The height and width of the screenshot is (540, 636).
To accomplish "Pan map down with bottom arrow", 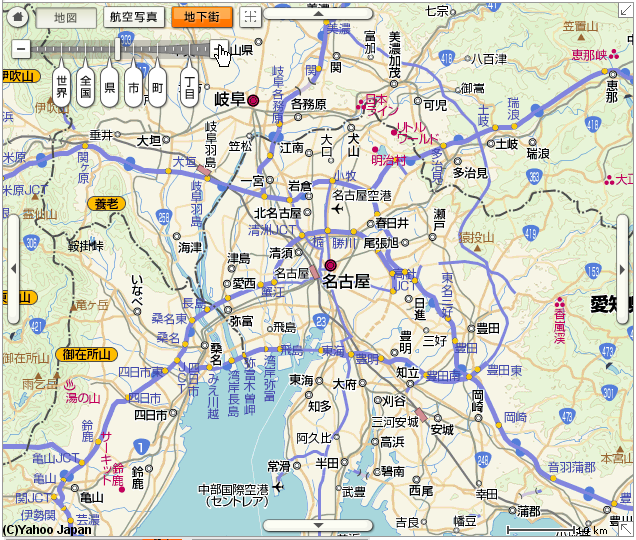I will click(x=318, y=525).
